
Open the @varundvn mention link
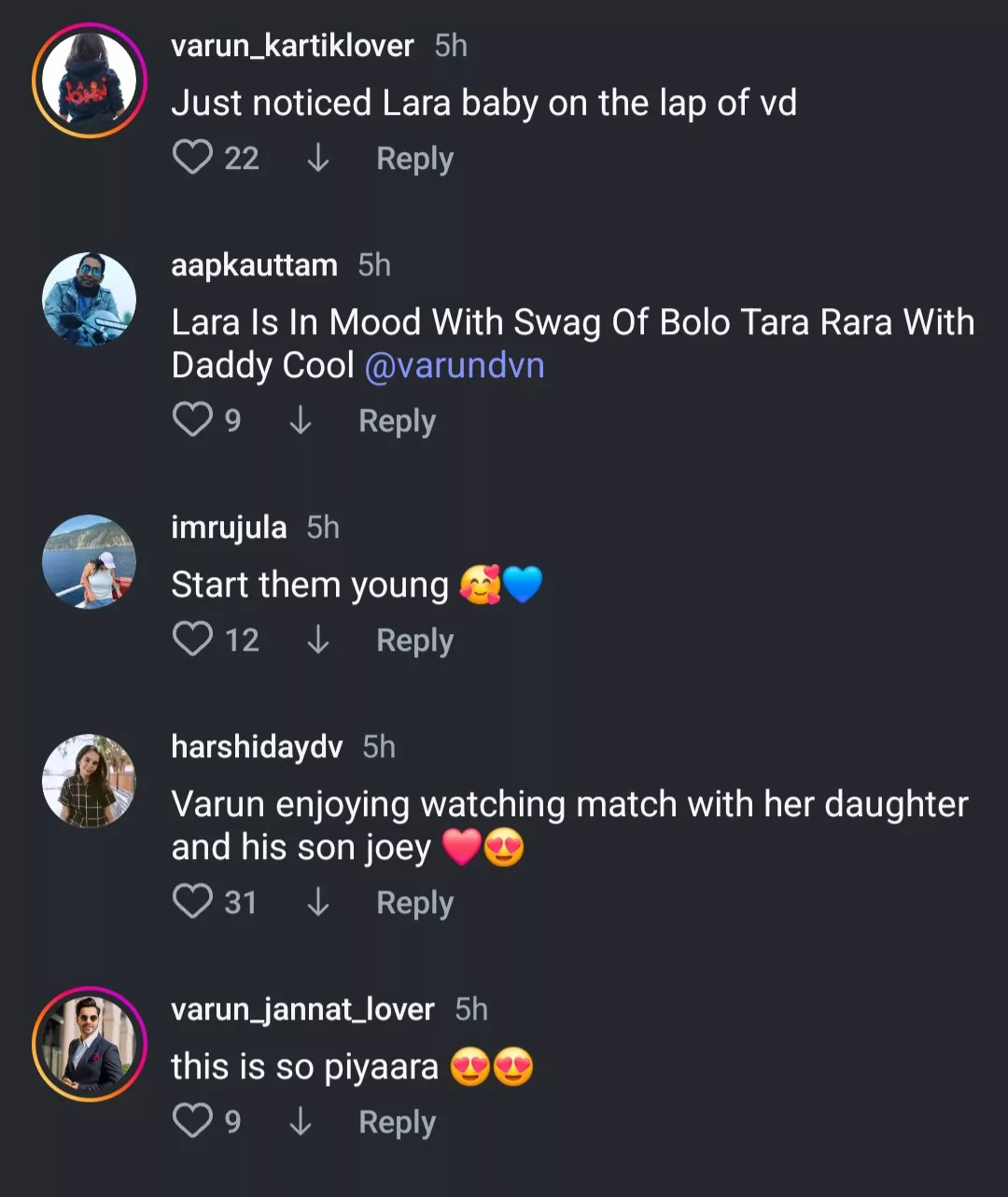point(455,365)
